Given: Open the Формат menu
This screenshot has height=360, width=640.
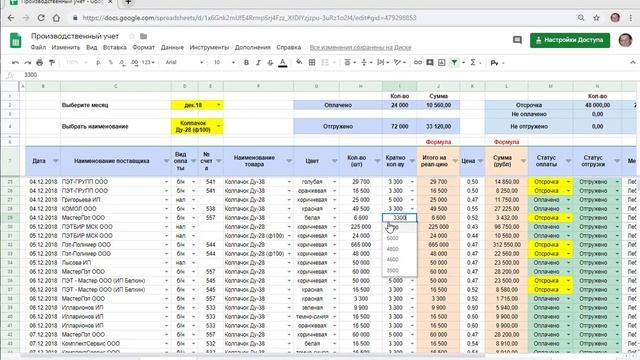Looking at the screenshot, I should 144,47.
